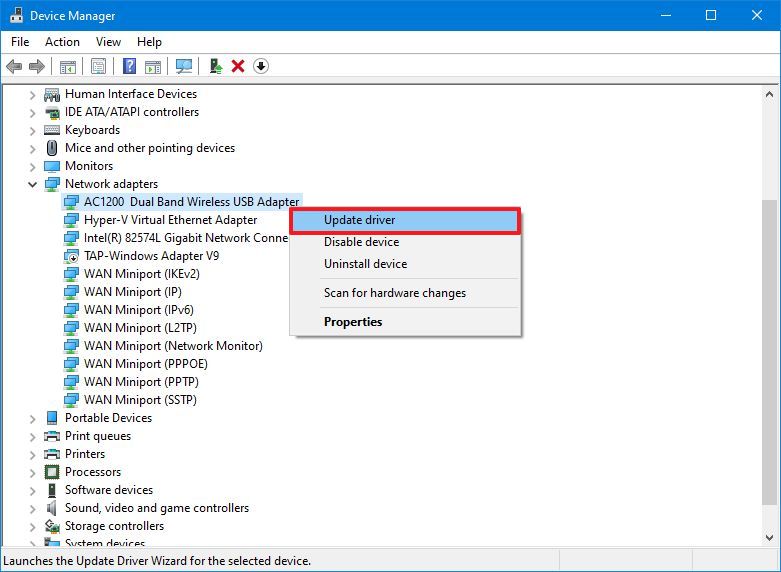This screenshot has height=572, width=781.
Task: Click the Forward arrow toolbar icon
Action: pos(37,66)
